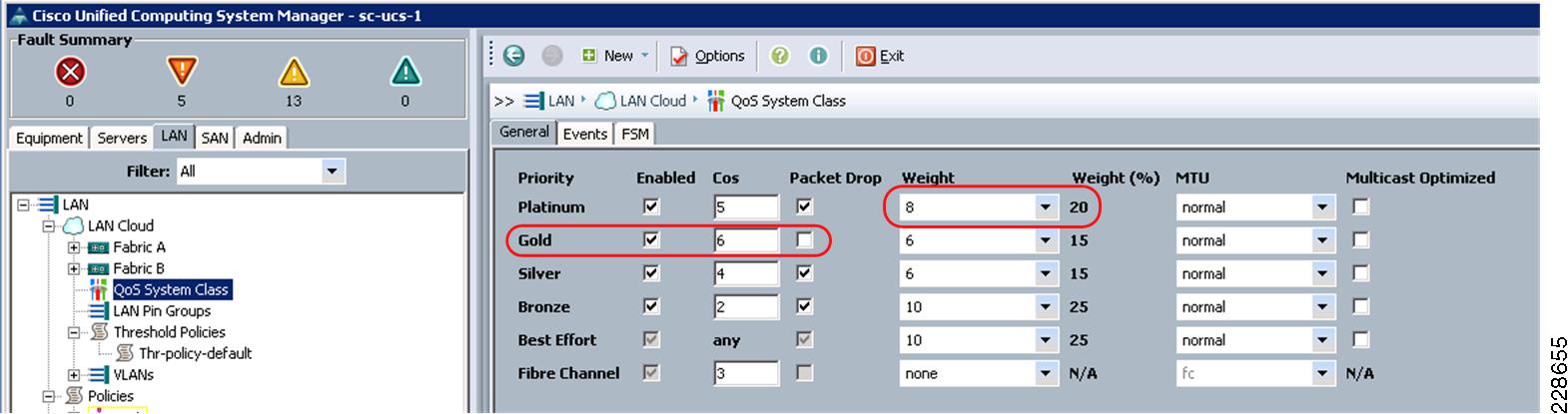Click the minor faults yellow icon
Screen dimensions: 1568x414
pyautogui.click(x=293, y=72)
